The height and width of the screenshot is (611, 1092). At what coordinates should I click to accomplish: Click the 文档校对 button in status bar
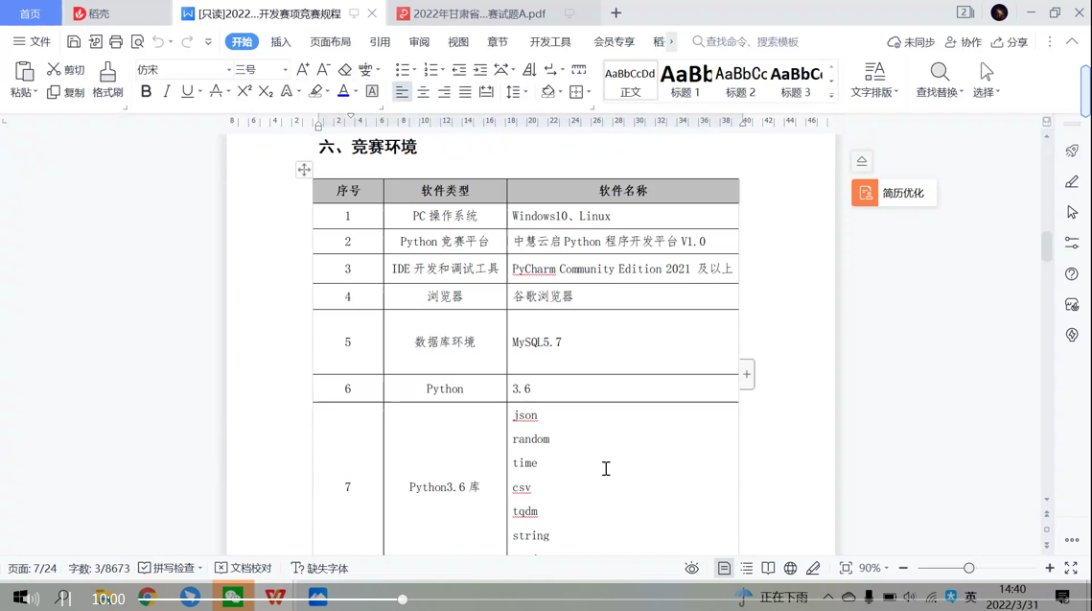tap(243, 569)
